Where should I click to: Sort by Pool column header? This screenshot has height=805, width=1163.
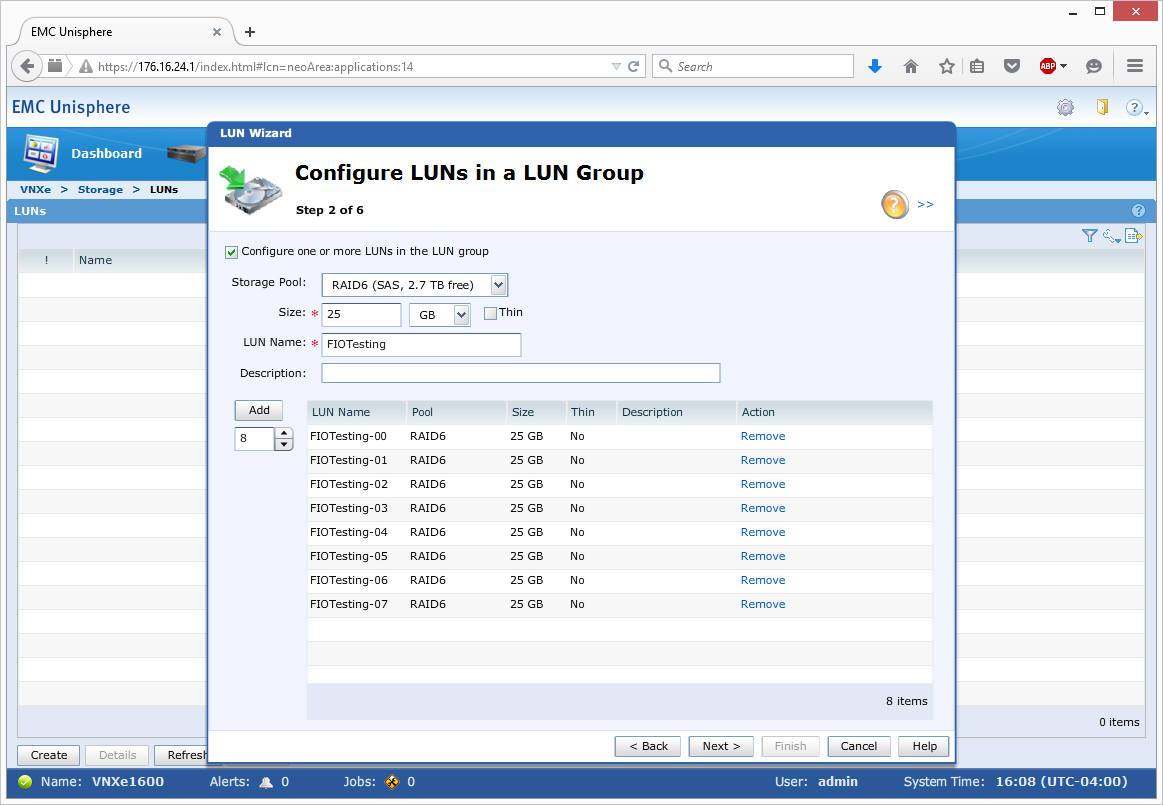456,413
